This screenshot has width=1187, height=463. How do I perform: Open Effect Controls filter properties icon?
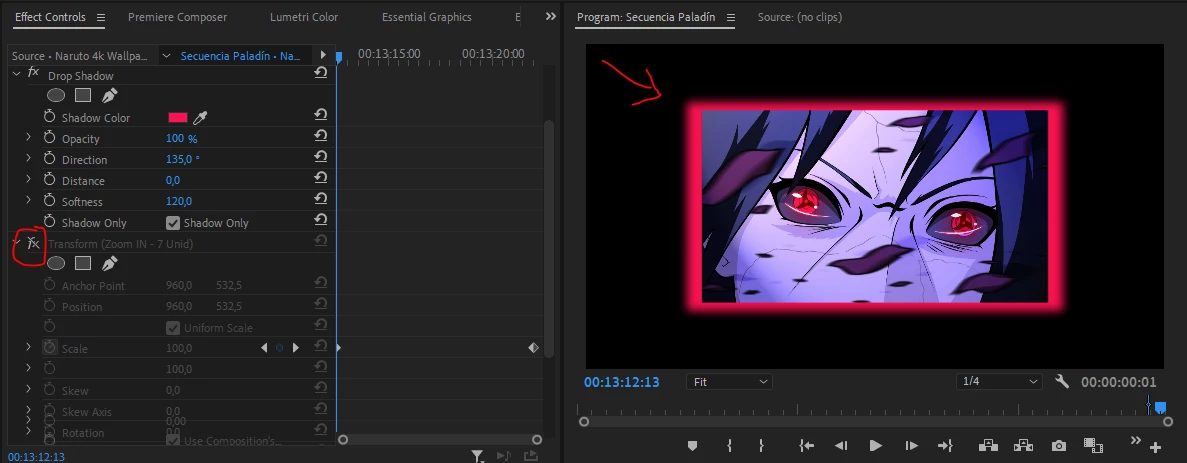coord(477,455)
